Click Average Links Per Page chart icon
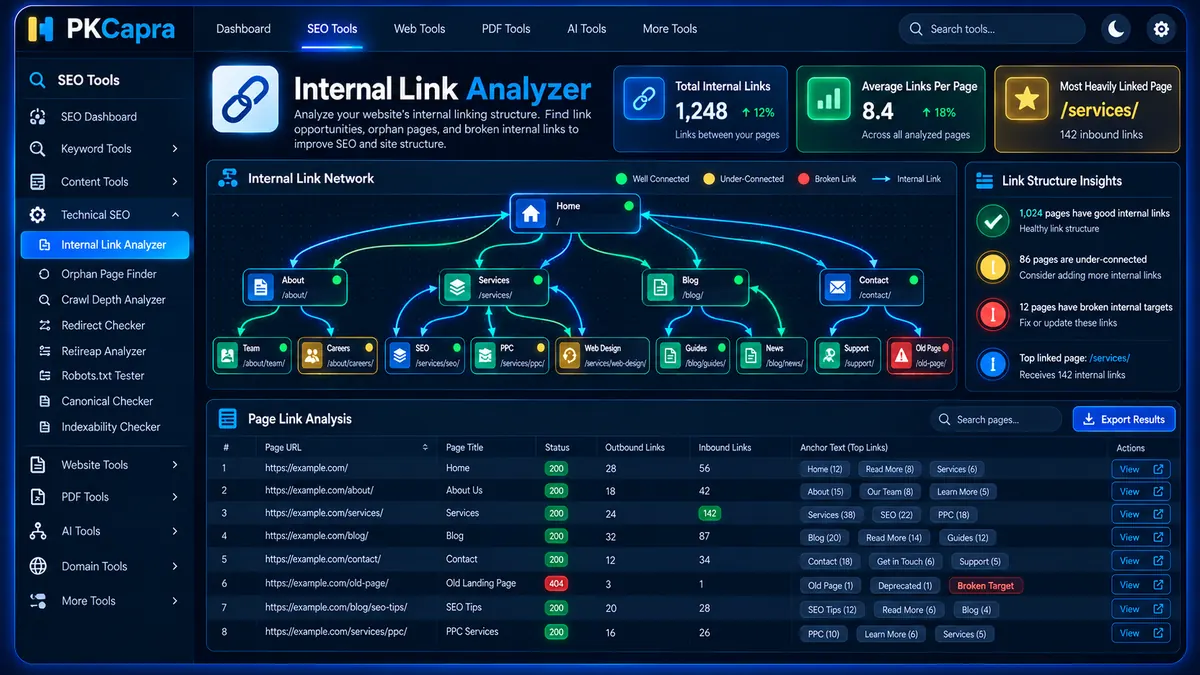The height and width of the screenshot is (675, 1200). point(827,98)
